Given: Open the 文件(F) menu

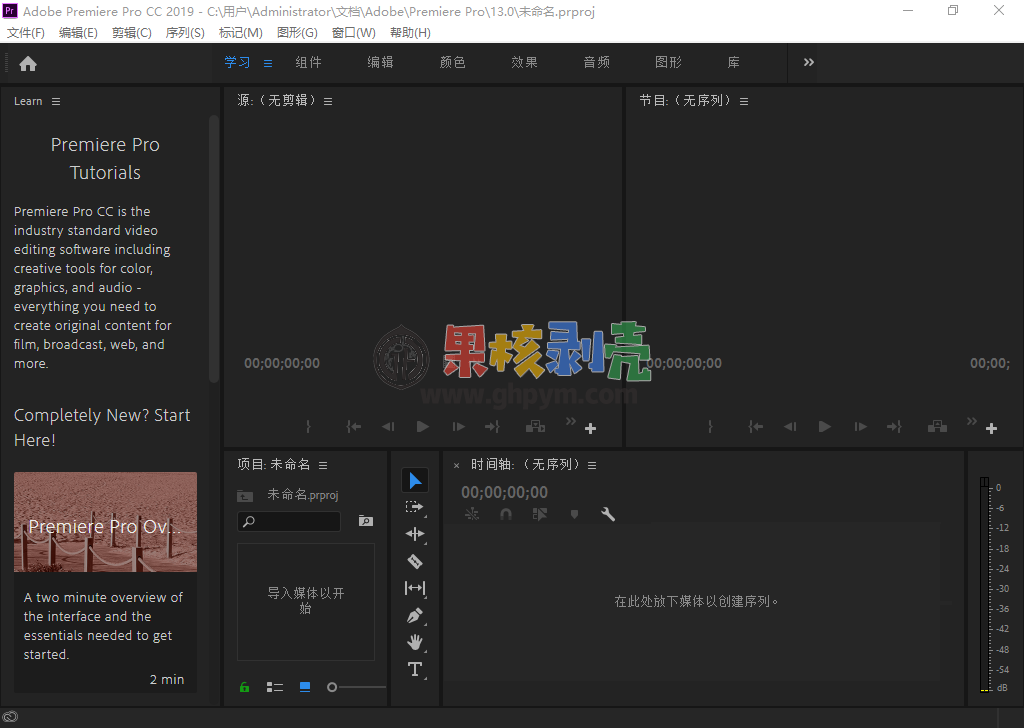Looking at the screenshot, I should [25, 33].
